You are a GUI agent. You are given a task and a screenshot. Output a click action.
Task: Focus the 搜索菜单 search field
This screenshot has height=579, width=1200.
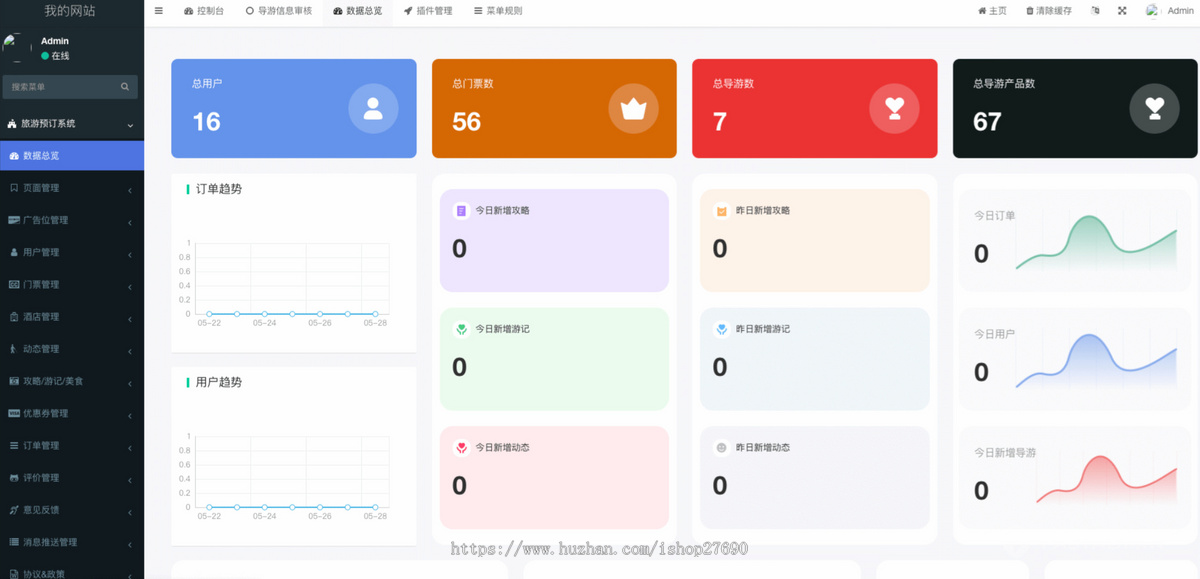(60, 87)
